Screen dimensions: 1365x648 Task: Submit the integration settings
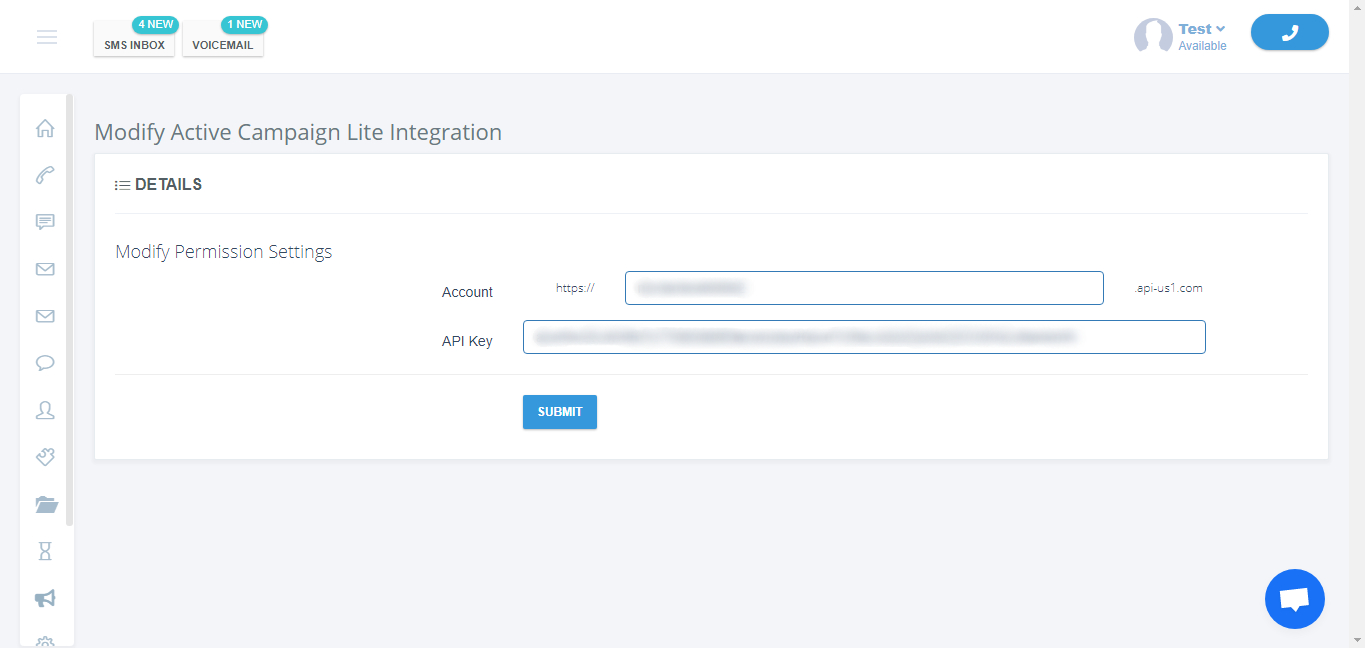(560, 412)
